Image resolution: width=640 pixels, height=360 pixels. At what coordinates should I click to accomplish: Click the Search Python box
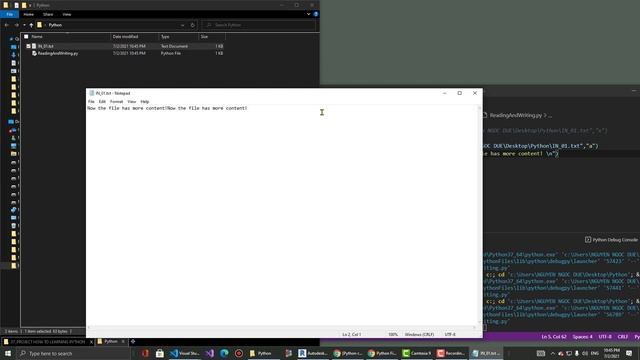point(259,25)
